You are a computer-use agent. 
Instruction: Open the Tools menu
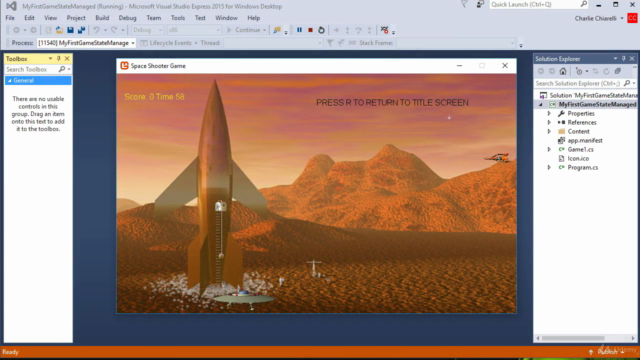pos(178,18)
